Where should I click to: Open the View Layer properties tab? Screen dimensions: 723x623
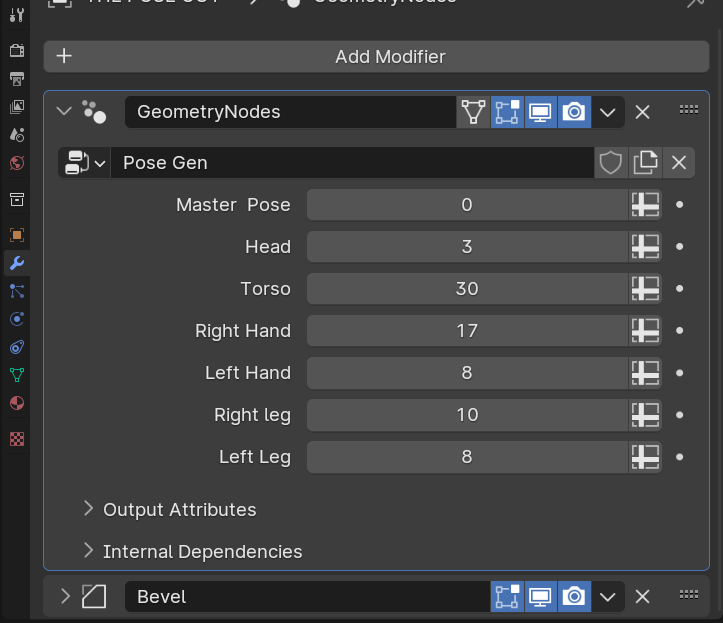point(17,107)
